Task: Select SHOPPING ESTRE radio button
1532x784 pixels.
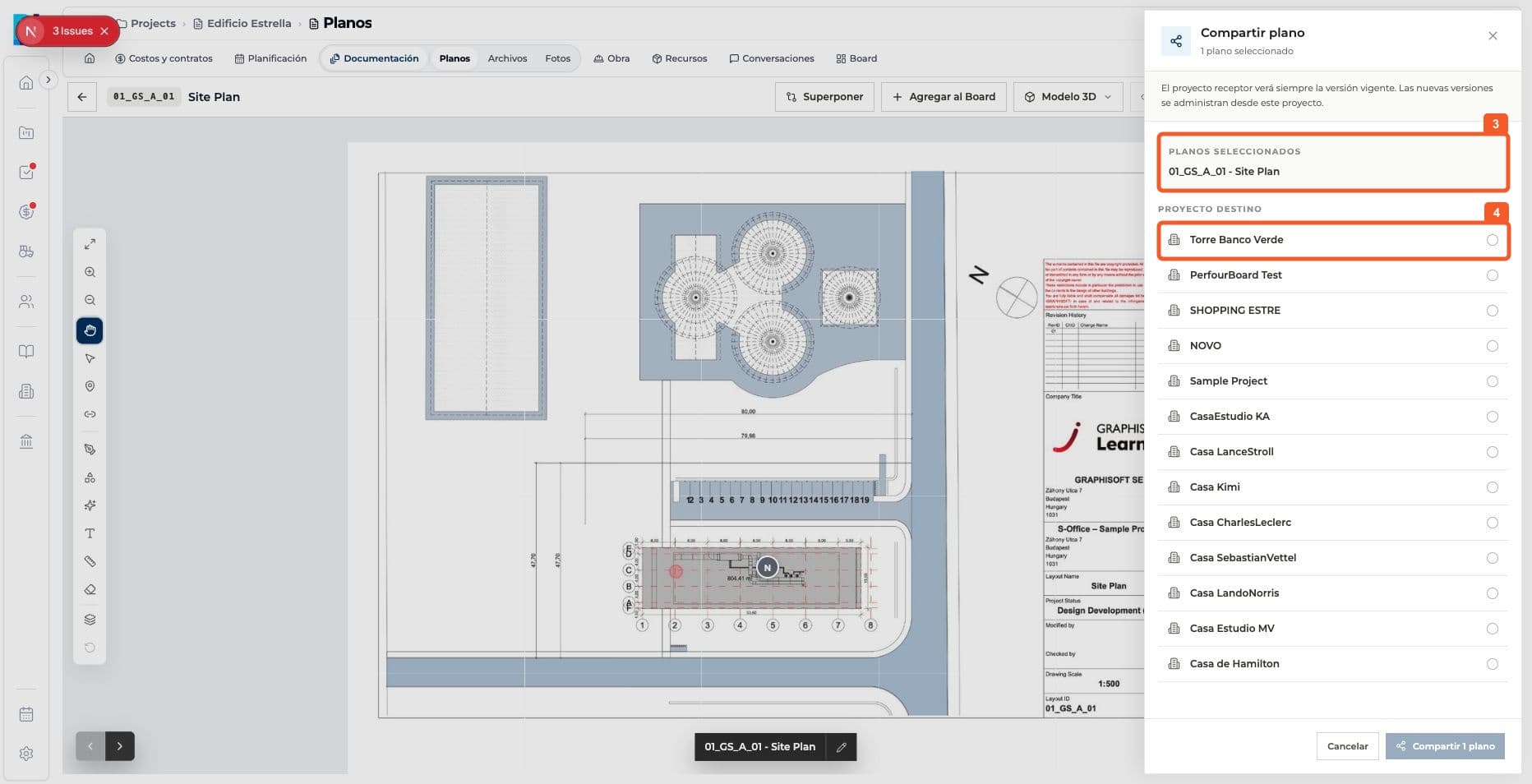Action: (x=1492, y=311)
